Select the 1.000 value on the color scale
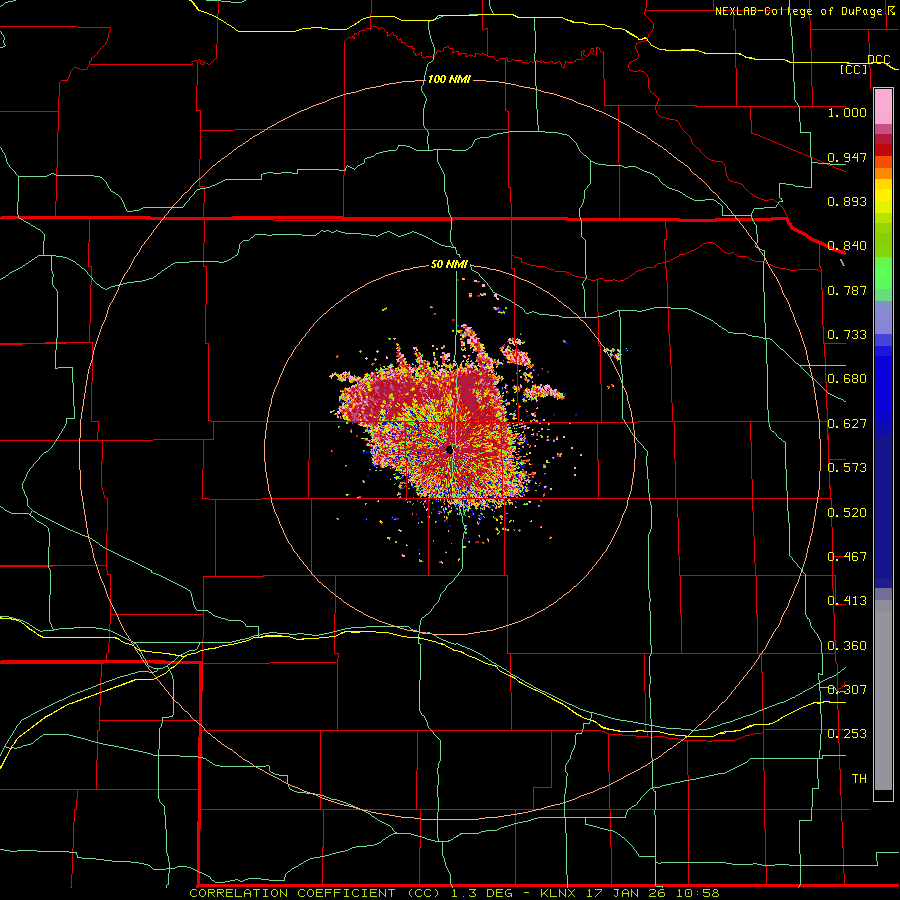 847,112
